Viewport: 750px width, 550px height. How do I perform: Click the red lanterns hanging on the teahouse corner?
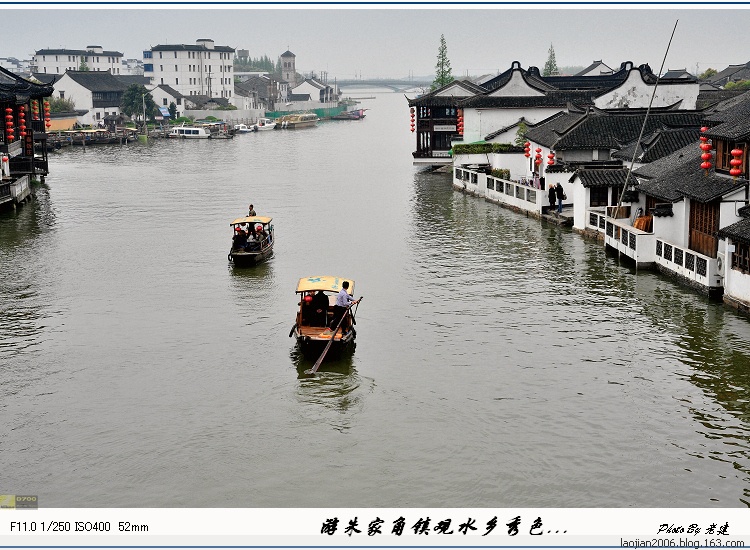412,120
